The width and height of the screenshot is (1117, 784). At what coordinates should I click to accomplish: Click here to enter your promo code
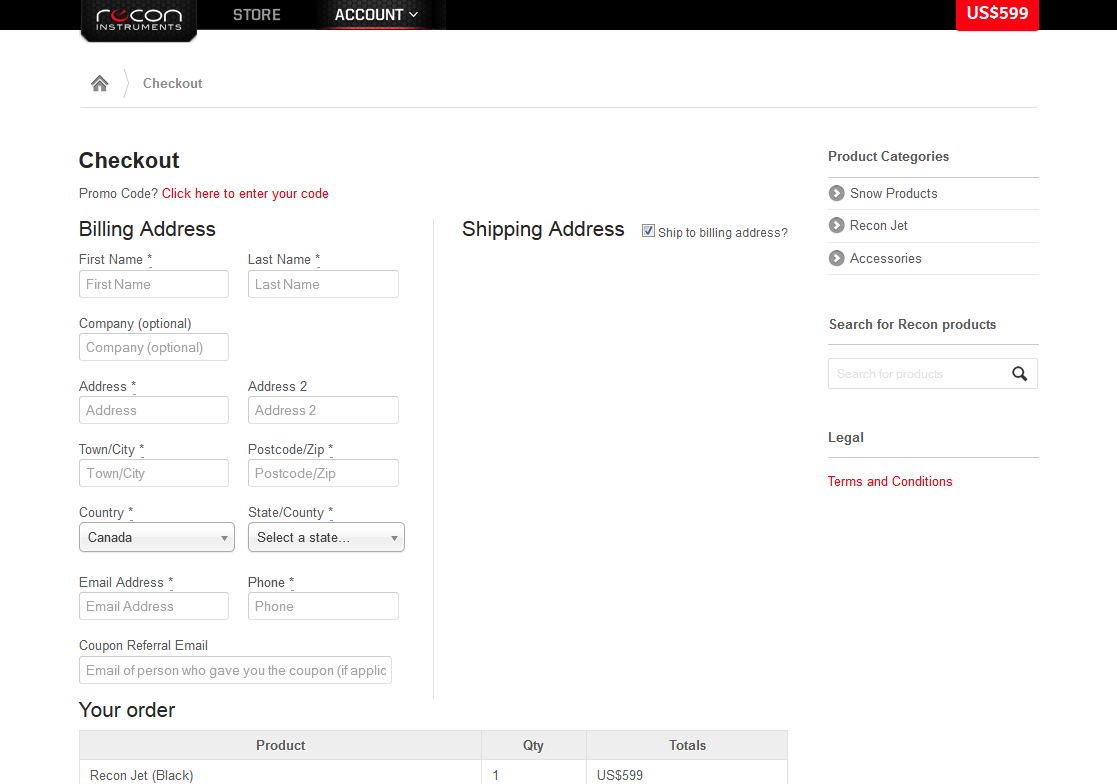(244, 193)
